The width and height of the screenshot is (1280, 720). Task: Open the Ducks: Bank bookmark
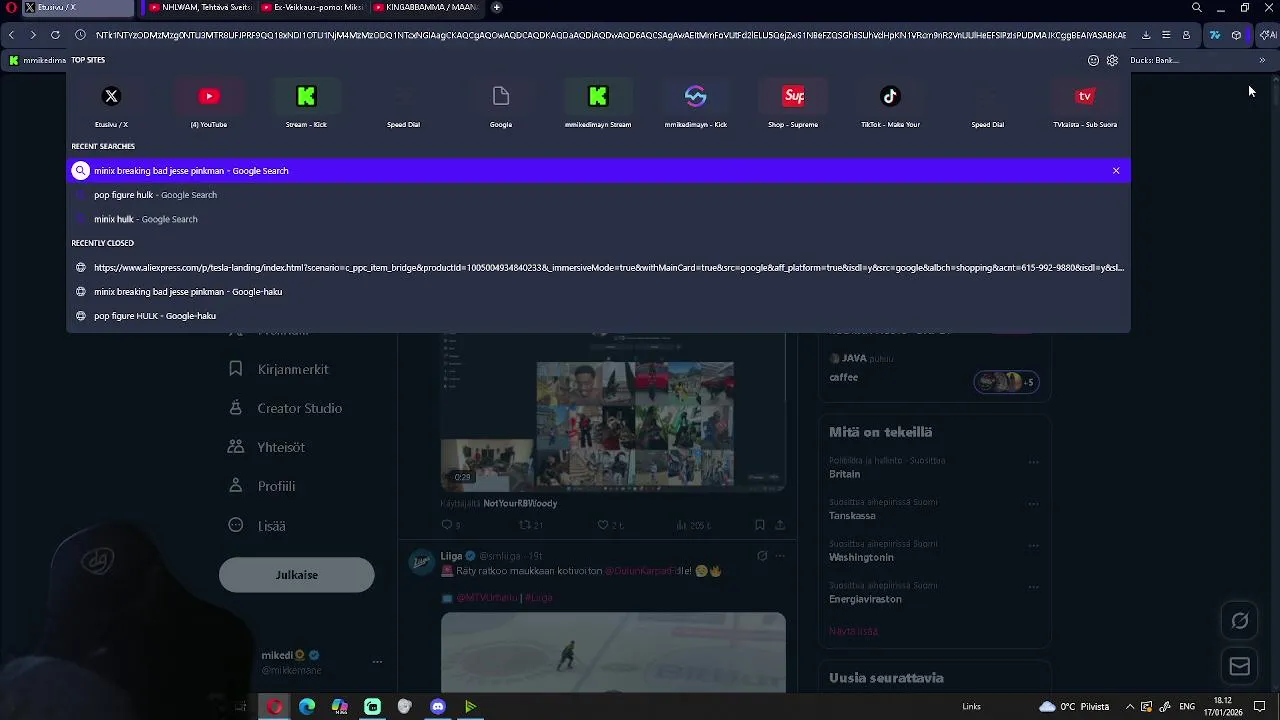[1155, 60]
